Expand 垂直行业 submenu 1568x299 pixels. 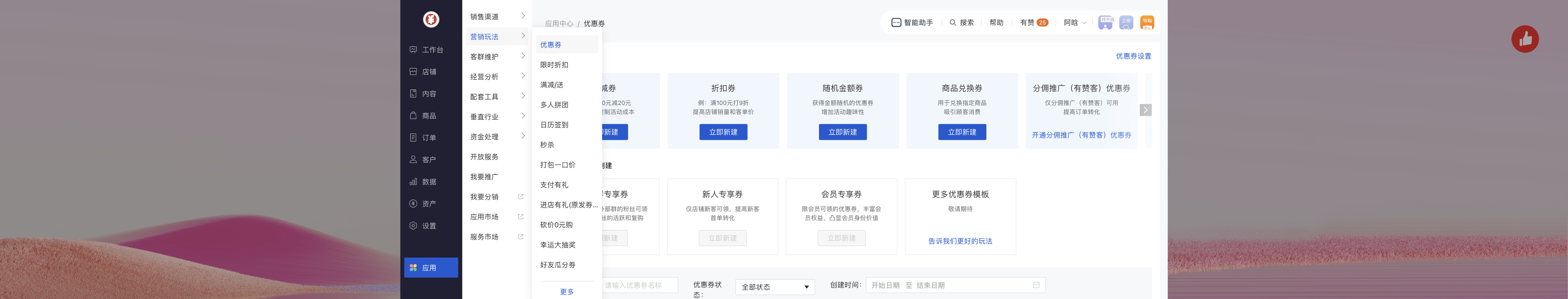point(497,117)
